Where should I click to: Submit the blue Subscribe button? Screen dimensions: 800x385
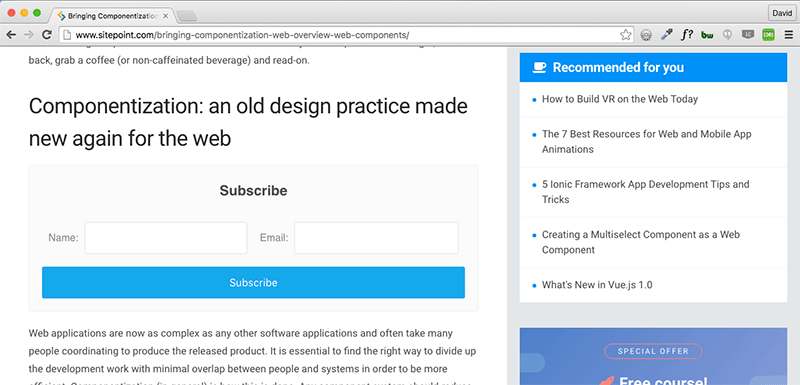point(253,283)
